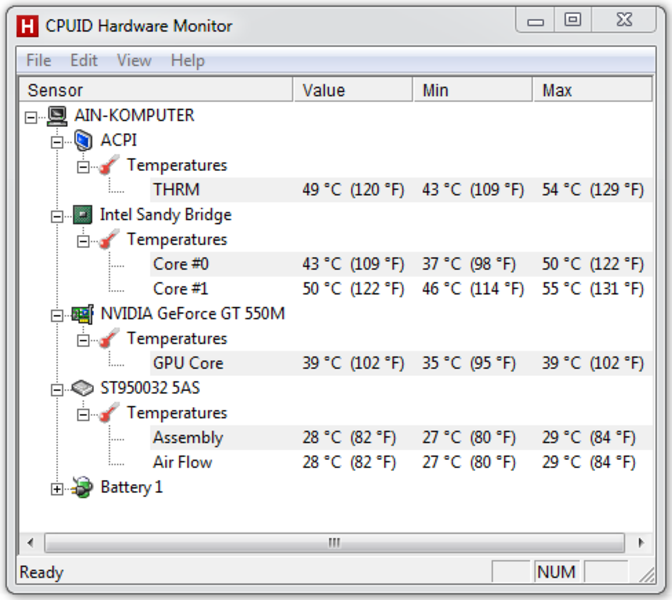Click the ST950032 5AS hard drive icon
The height and width of the screenshot is (600, 672).
[83, 388]
